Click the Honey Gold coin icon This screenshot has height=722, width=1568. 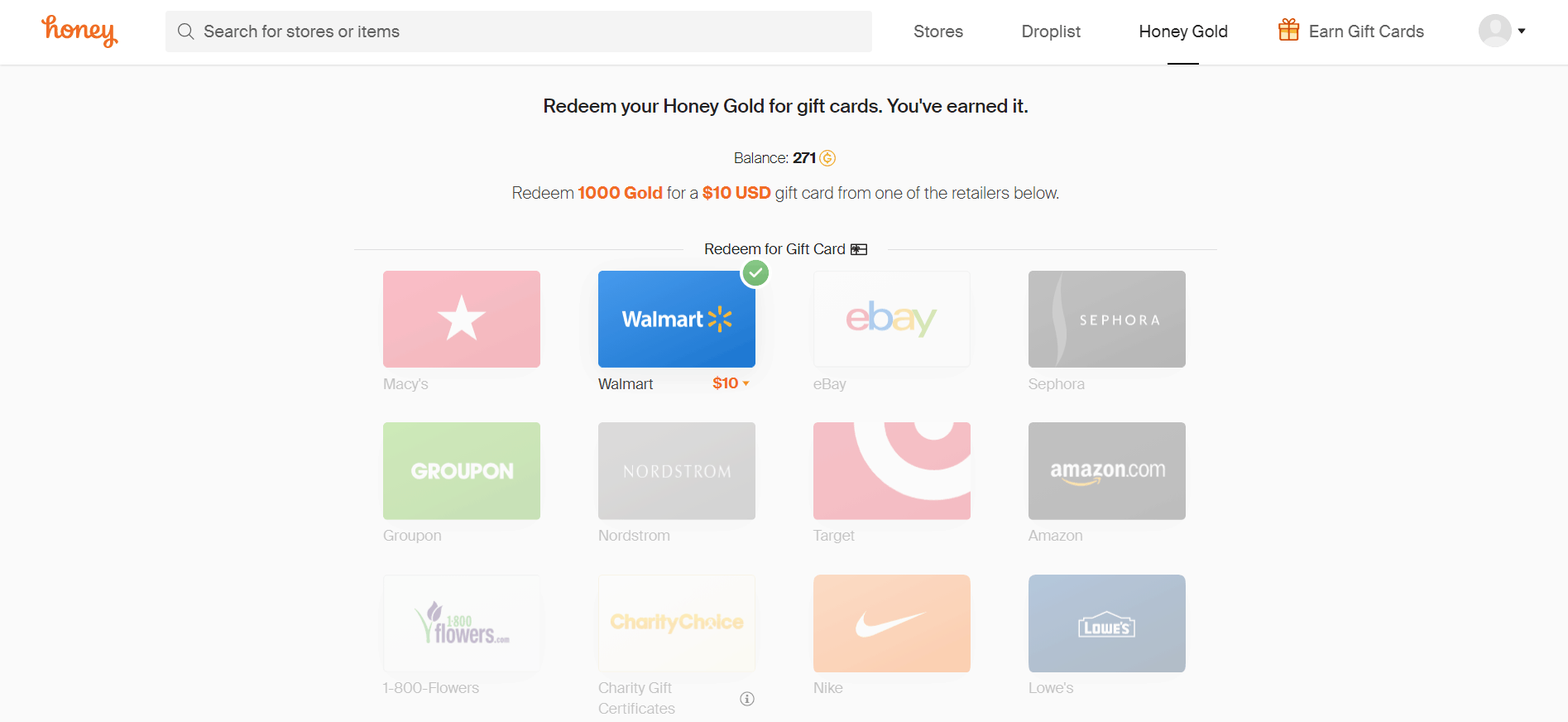pyautogui.click(x=827, y=158)
